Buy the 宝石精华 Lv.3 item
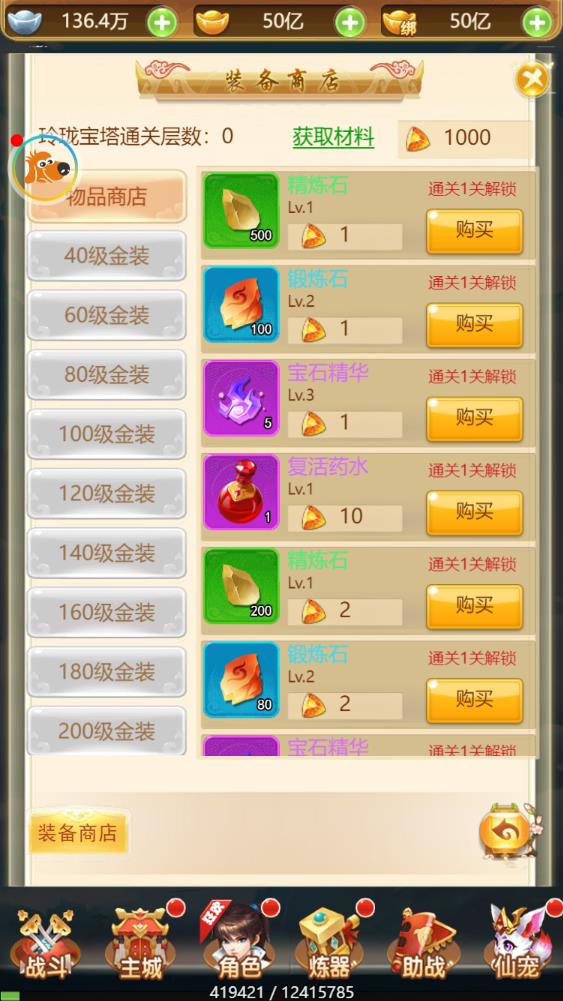 [474, 419]
